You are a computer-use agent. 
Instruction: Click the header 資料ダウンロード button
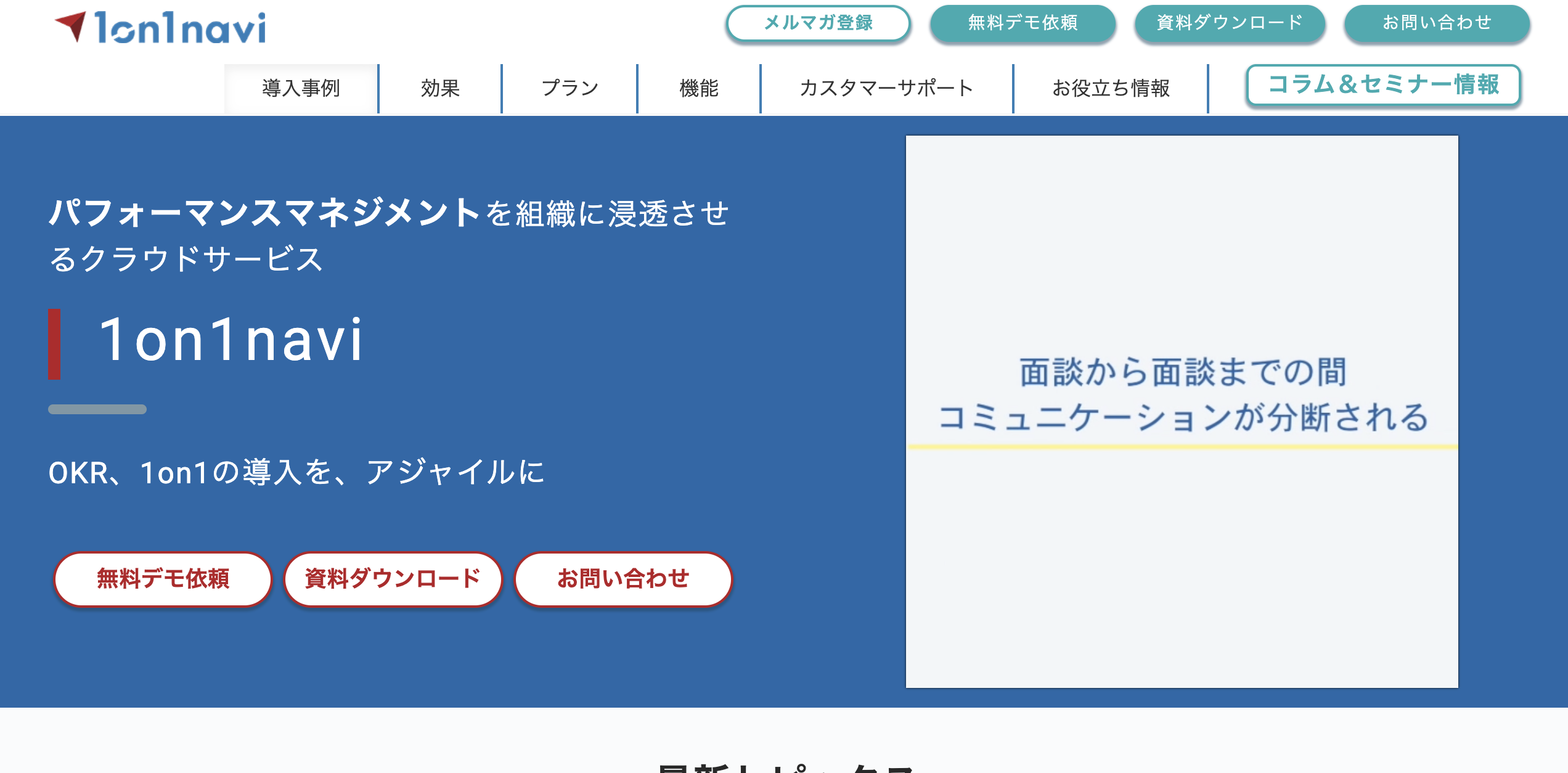1230,23
